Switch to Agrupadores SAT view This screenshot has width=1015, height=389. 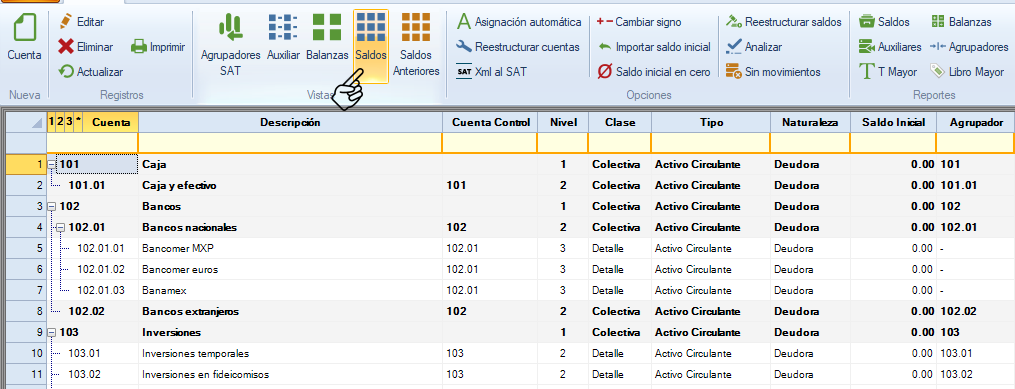(230, 45)
